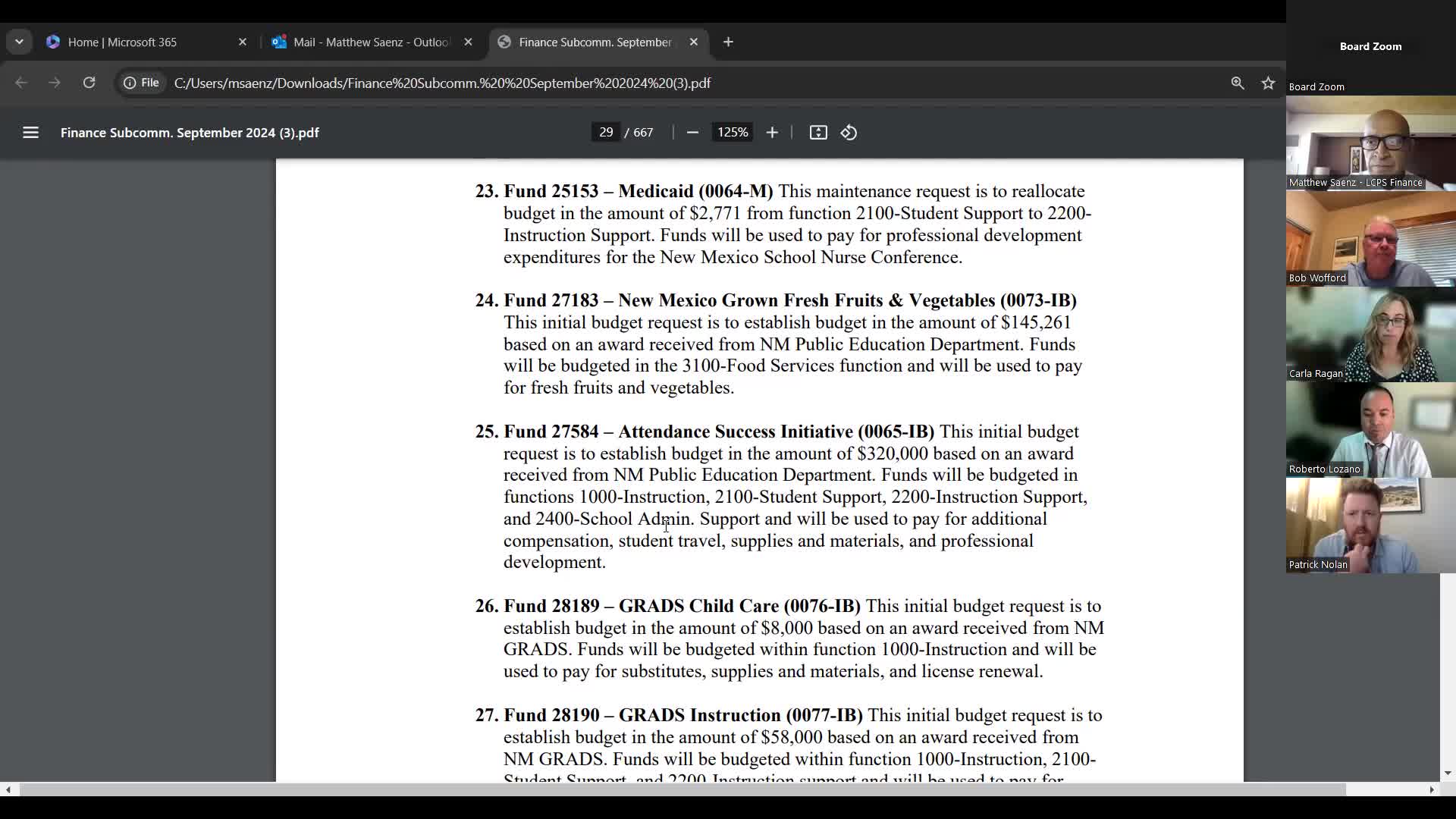
Task: Click the horizontal scrollbar left arrow
Action: (8, 789)
